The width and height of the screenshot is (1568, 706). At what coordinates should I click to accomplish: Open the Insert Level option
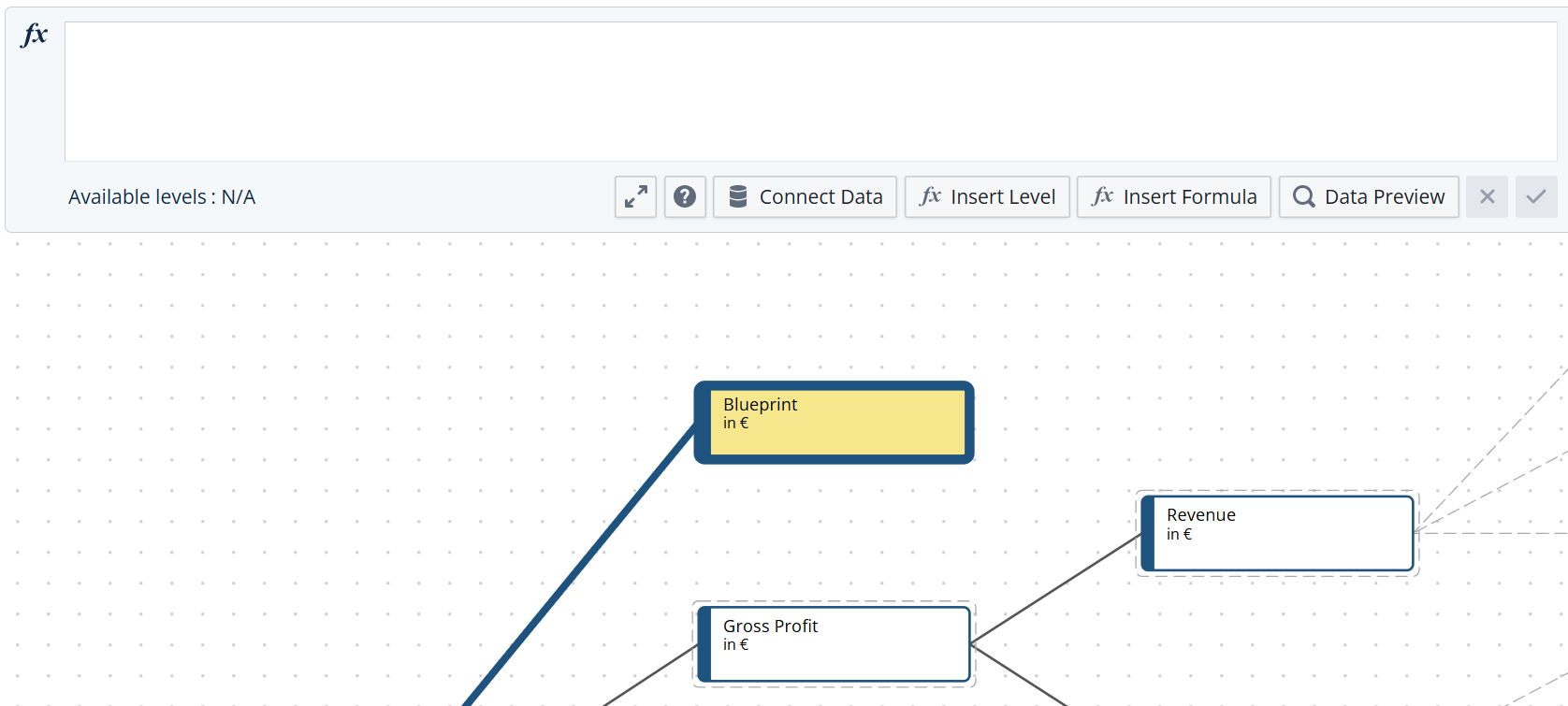pos(987,196)
